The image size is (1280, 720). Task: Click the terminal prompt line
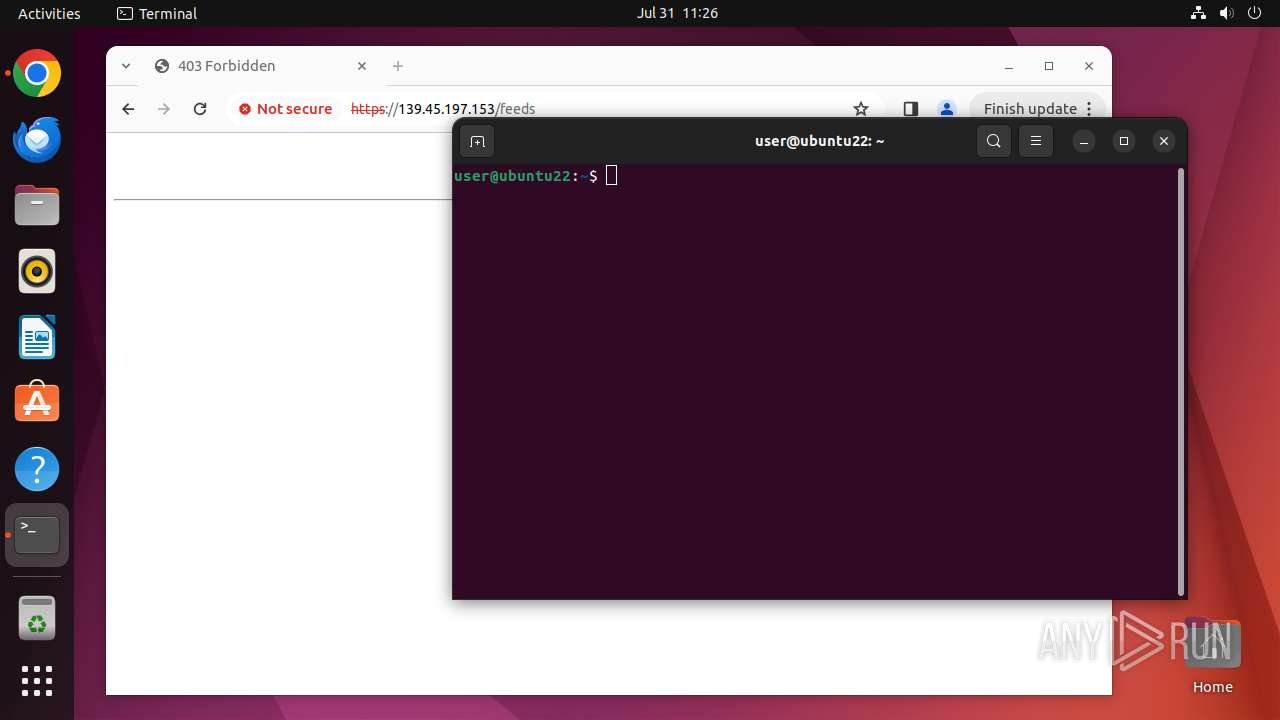pyautogui.click(x=535, y=176)
